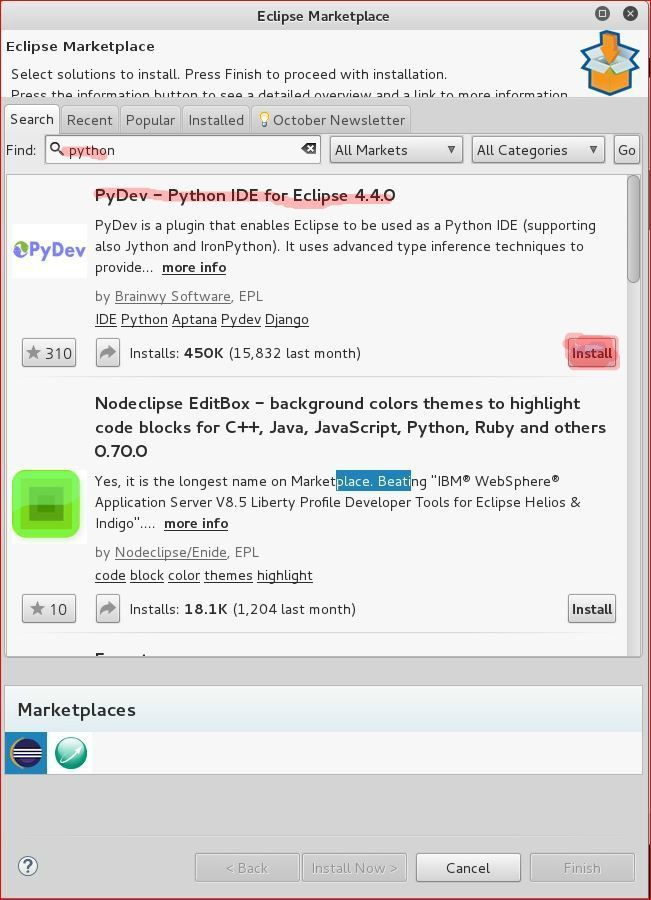
Task: Open more info for PyDev
Action: [x=194, y=267]
